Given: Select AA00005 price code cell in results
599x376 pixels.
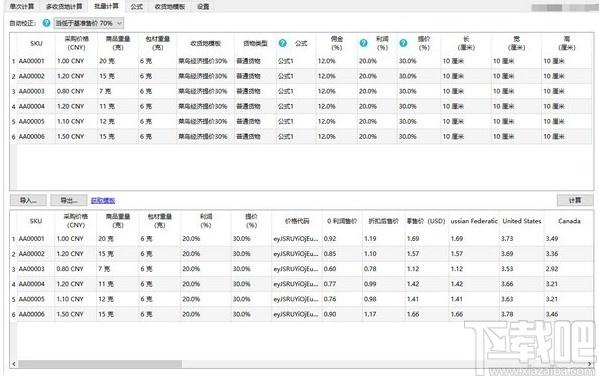Looking at the screenshot, I should 296,299.
